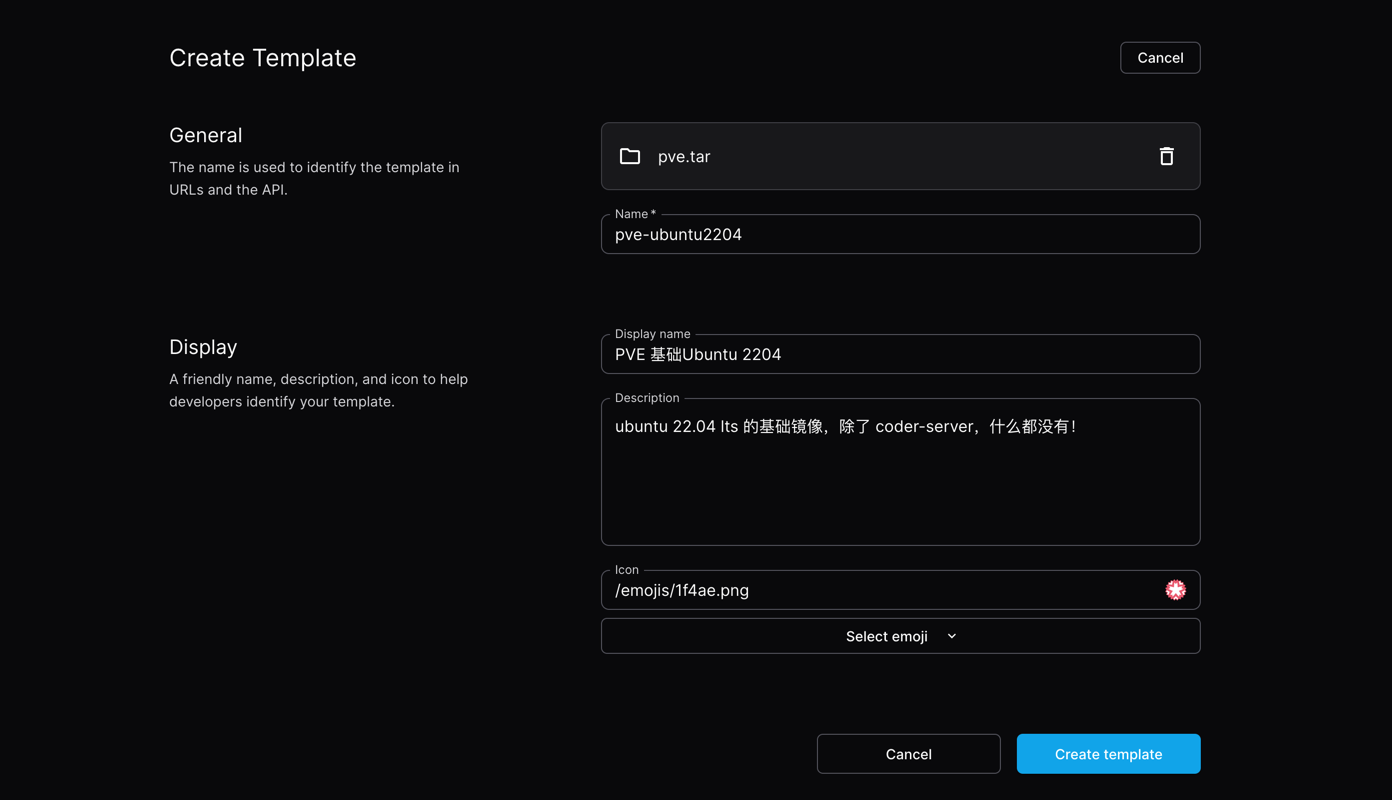Image resolution: width=1392 pixels, height=800 pixels.
Task: Click the emoji preview in the Icon field
Action: click(x=1175, y=590)
